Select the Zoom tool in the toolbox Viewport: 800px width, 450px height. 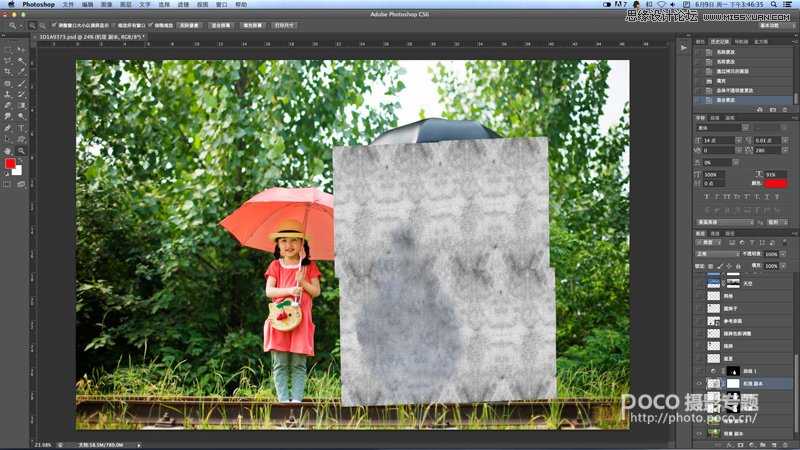click(21, 151)
